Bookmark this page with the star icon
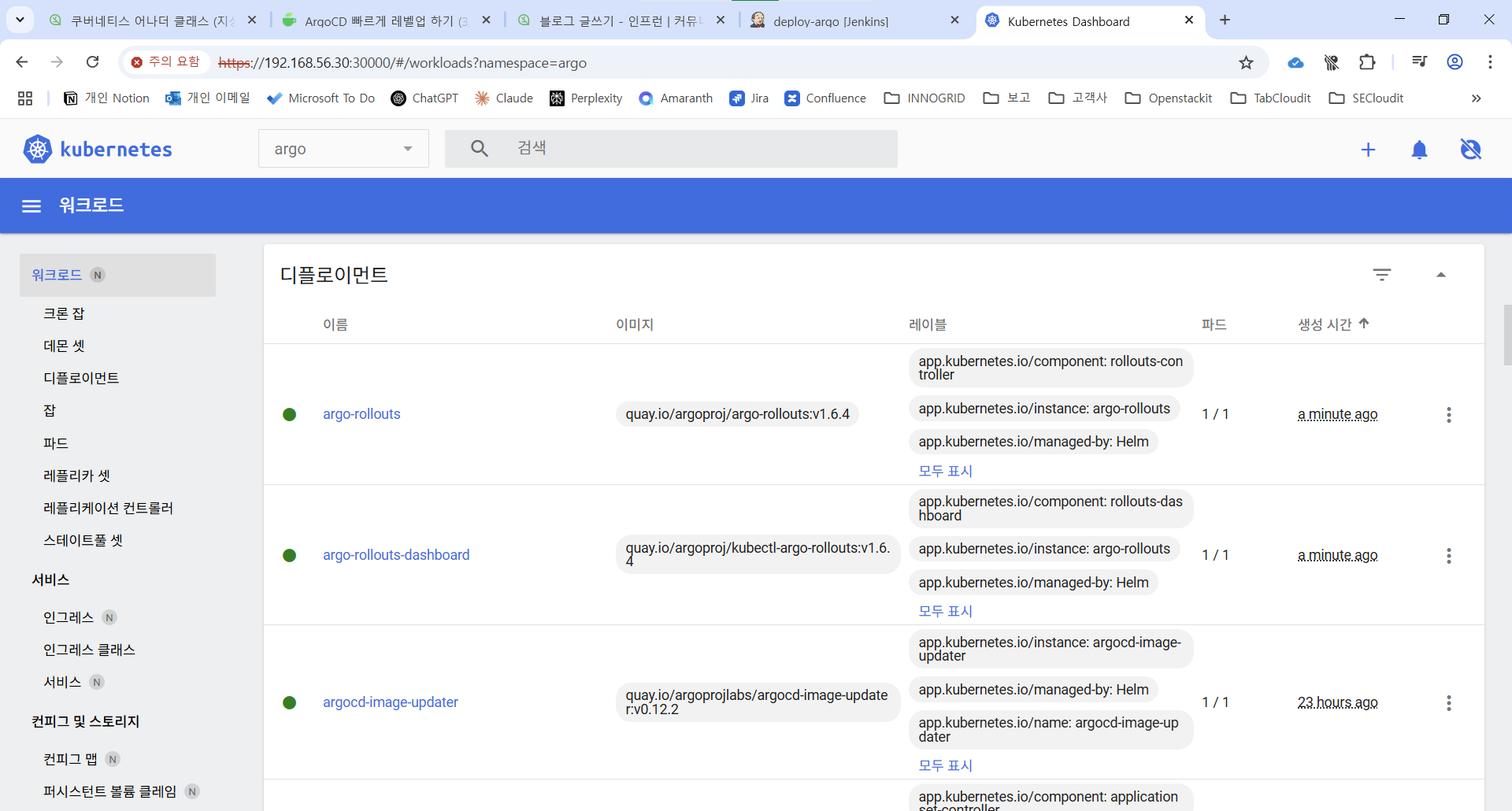Image resolution: width=1512 pixels, height=811 pixels. click(x=1246, y=62)
